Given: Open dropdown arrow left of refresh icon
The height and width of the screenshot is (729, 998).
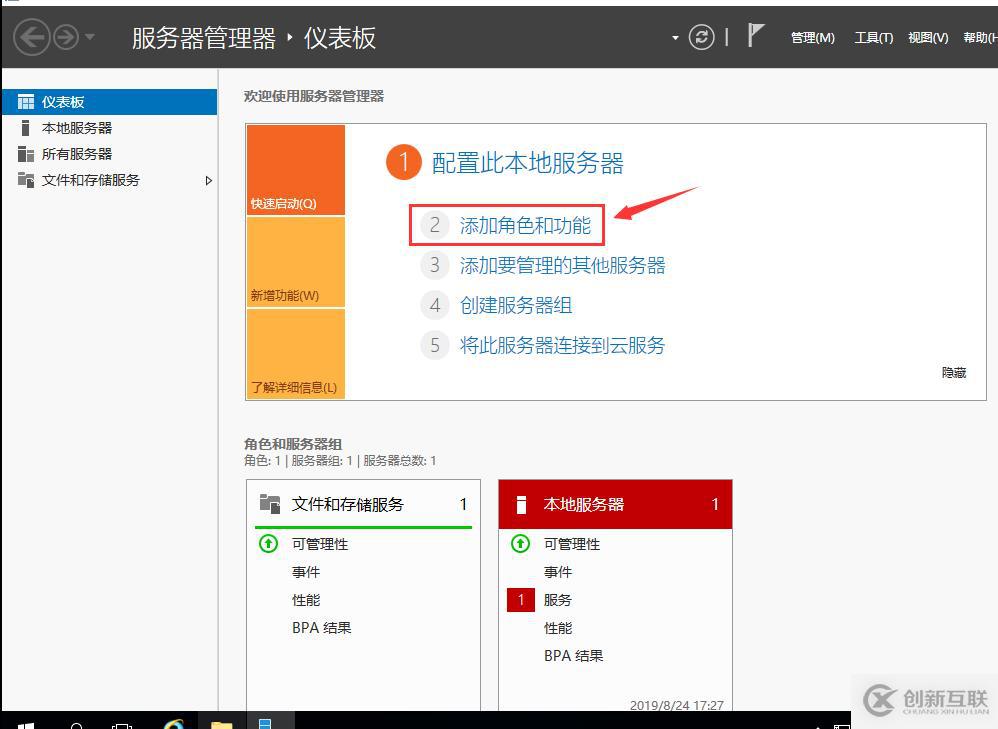Looking at the screenshot, I should point(675,38).
